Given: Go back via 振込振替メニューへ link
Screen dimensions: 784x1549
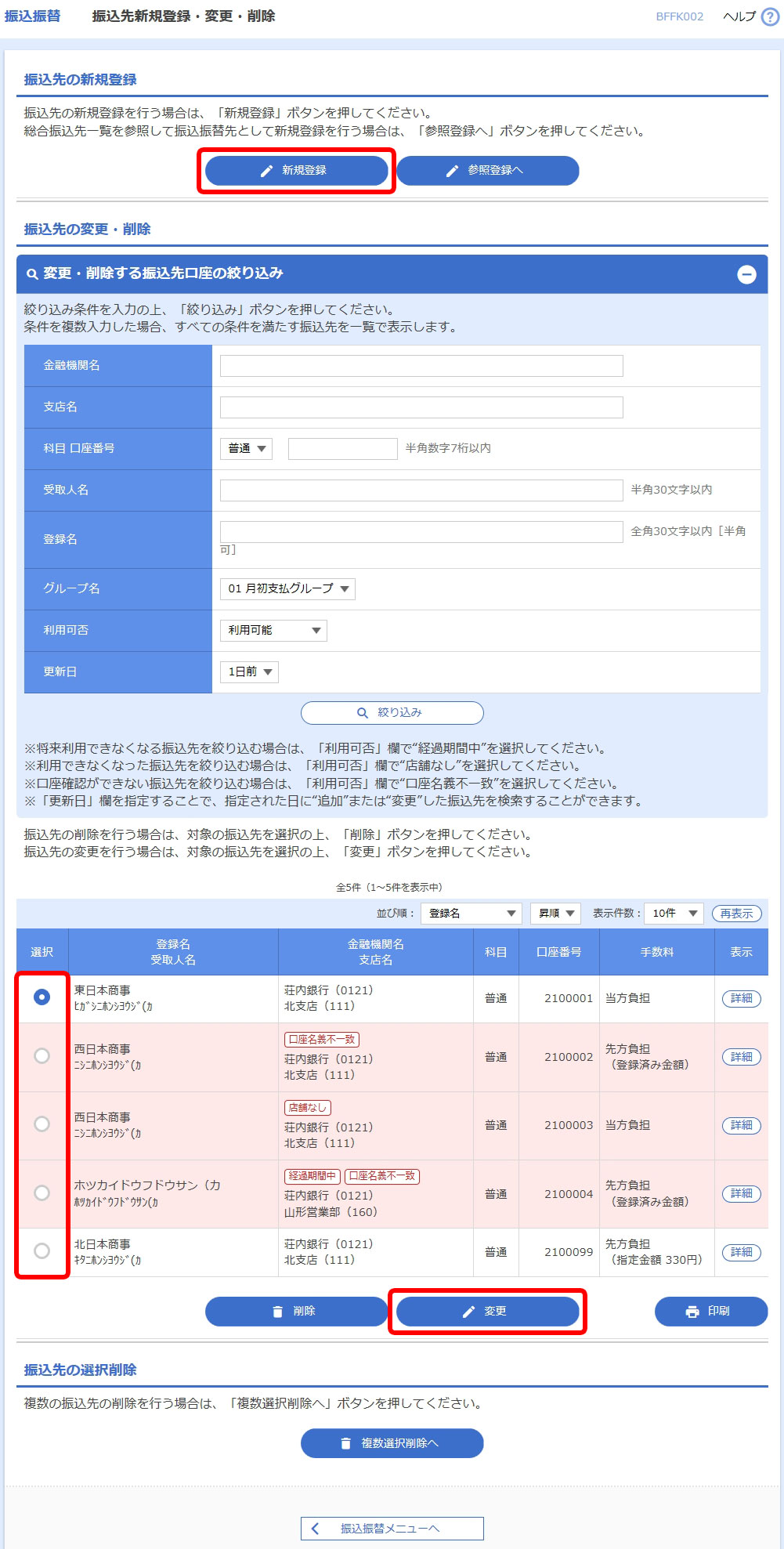Looking at the screenshot, I should click(392, 1529).
